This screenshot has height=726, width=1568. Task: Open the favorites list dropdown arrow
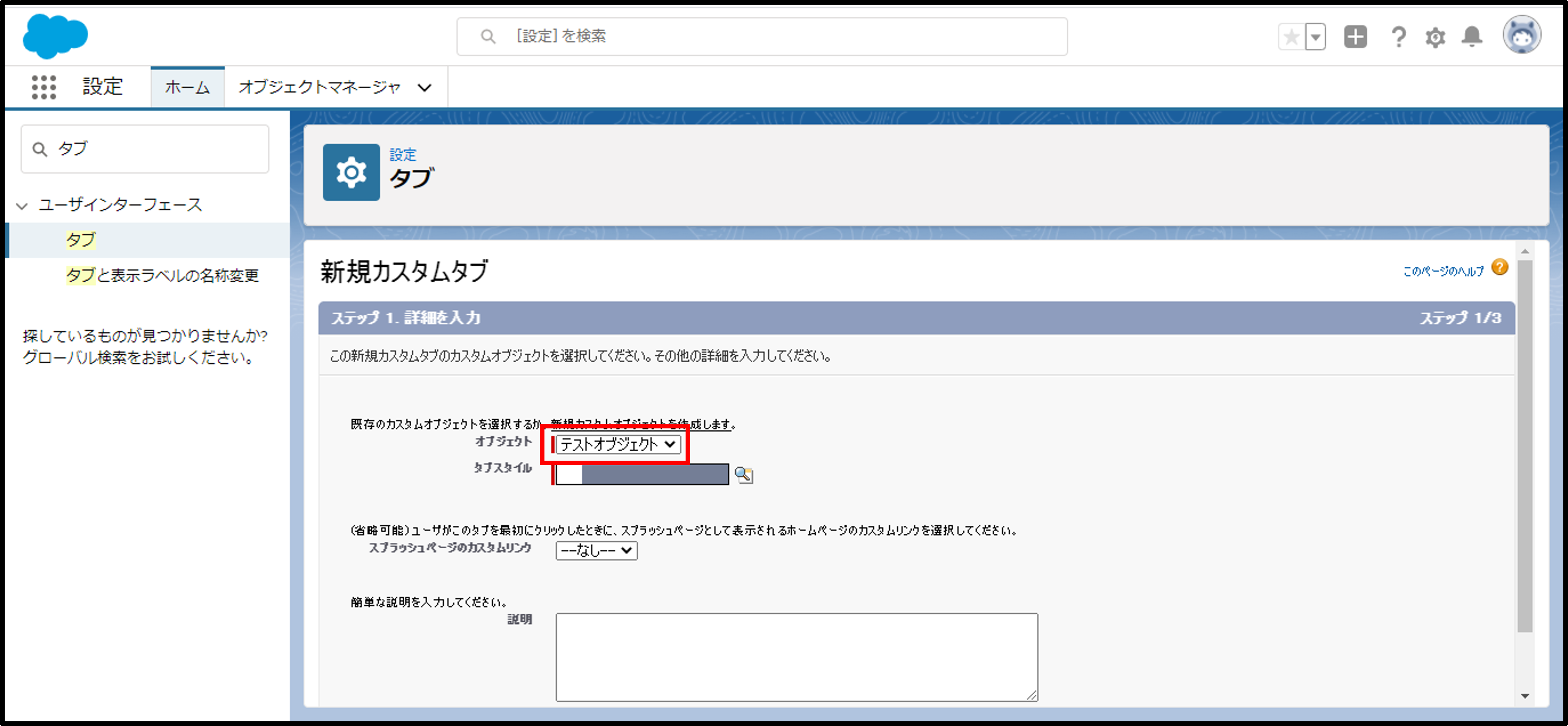(1315, 37)
